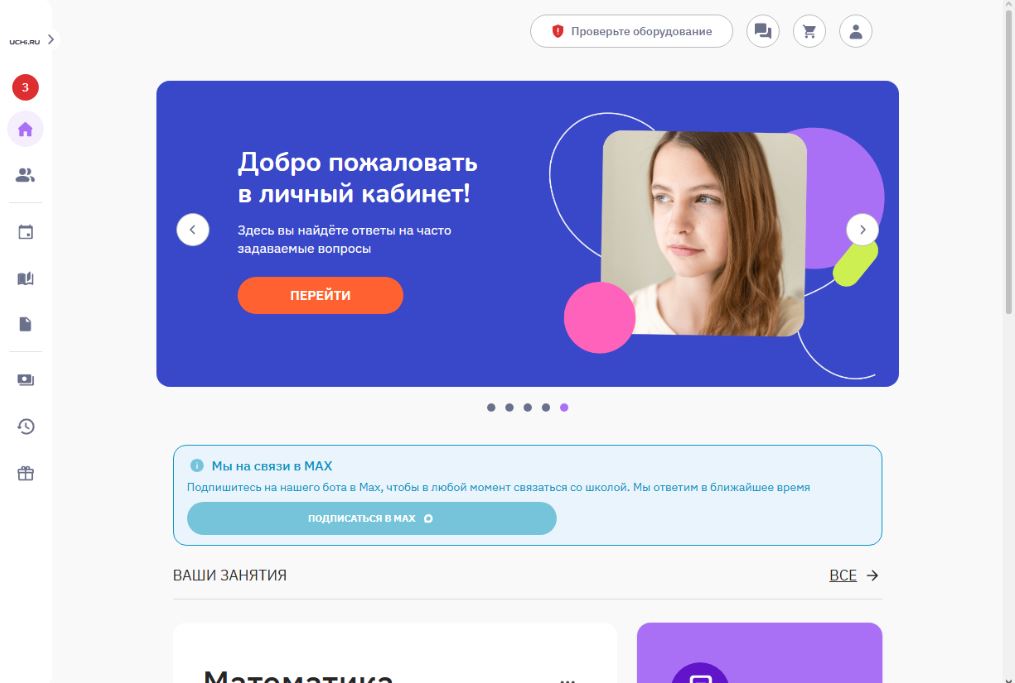Image resolution: width=1015 pixels, height=683 pixels.
Task: Click the open book icon in sidebar
Action: tap(25, 278)
